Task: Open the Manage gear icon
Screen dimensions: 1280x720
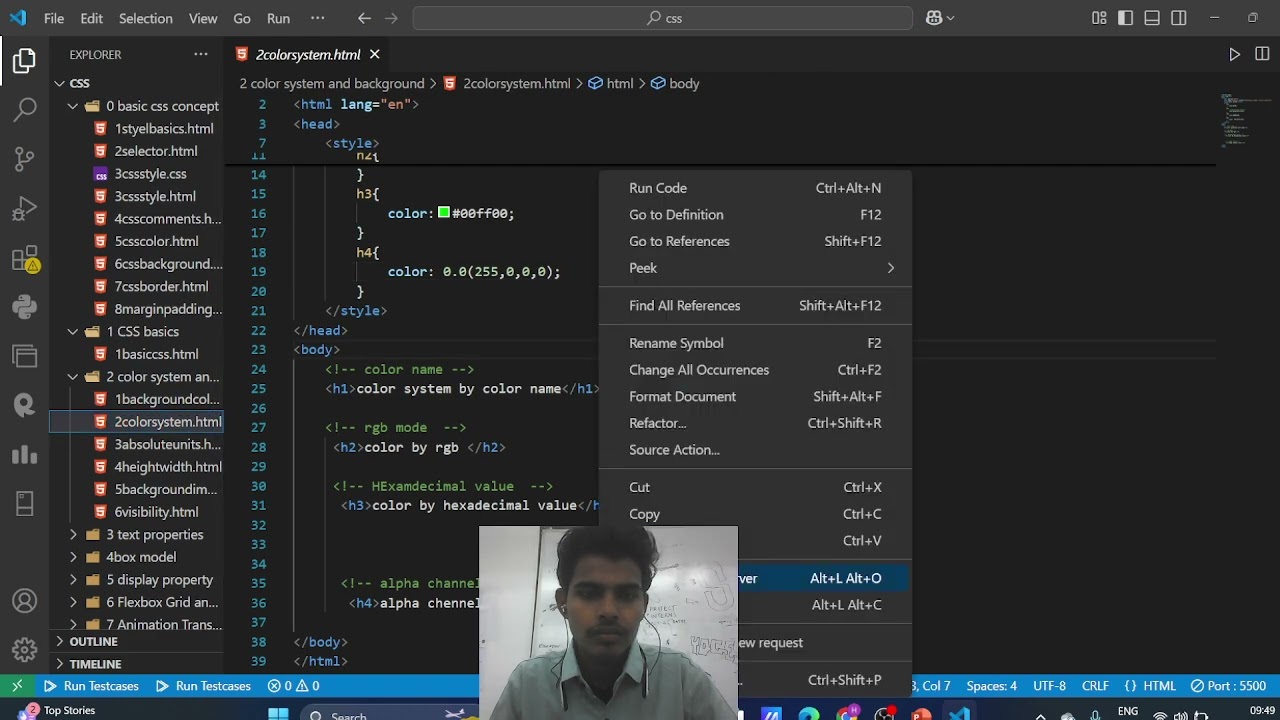Action: (x=25, y=649)
